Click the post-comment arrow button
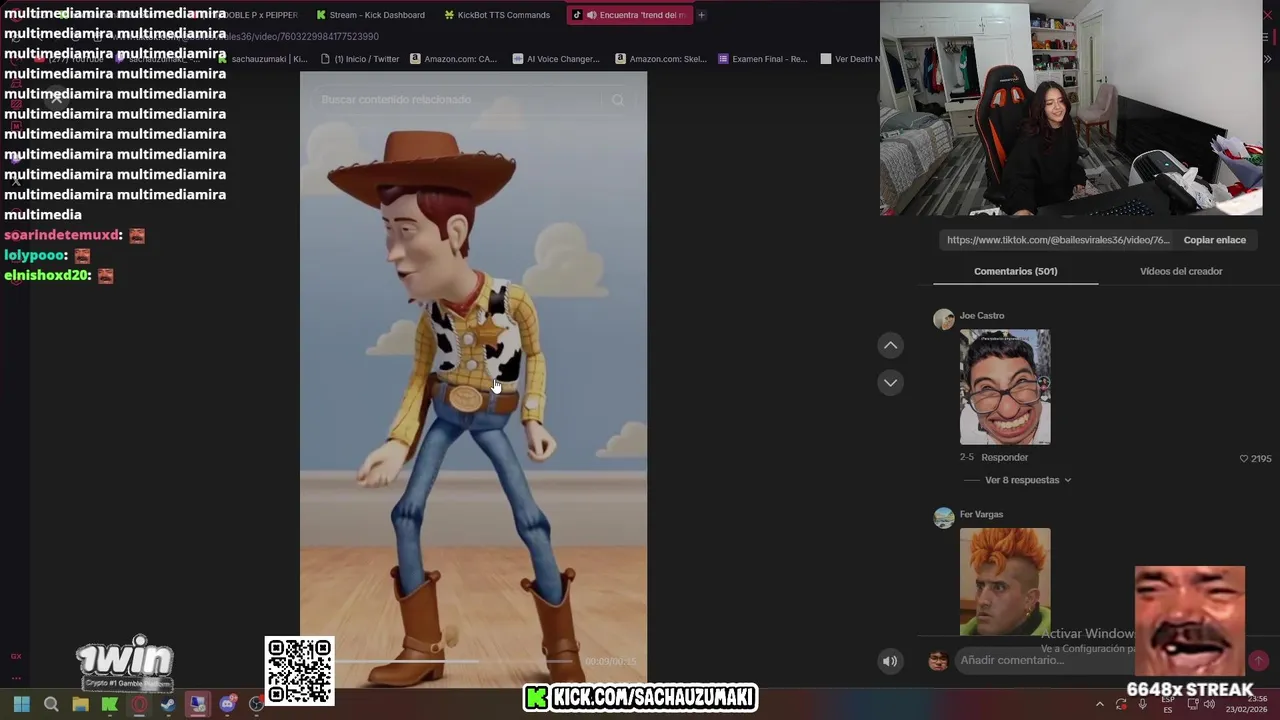1280x720 pixels. (1258, 660)
